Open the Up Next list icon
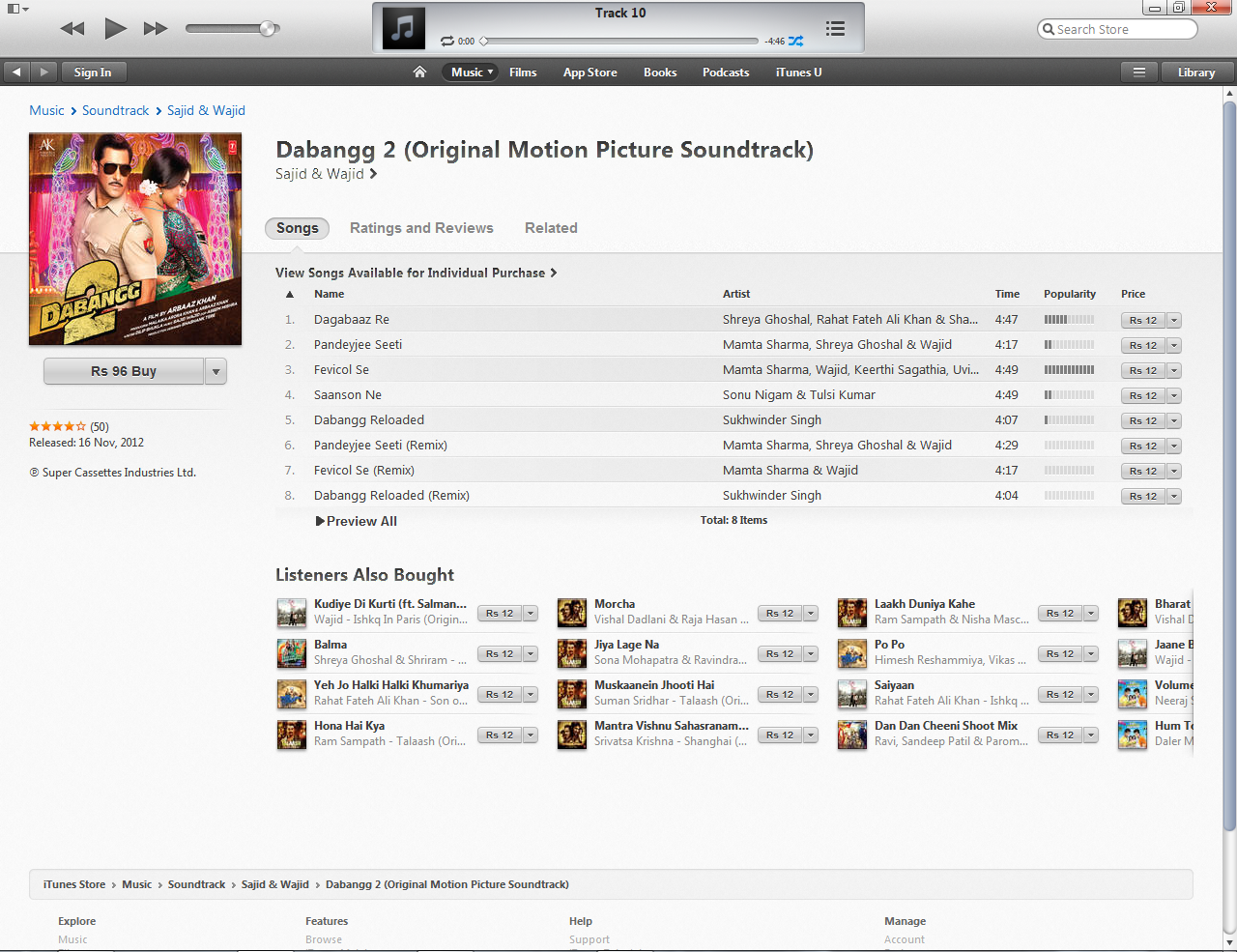The width and height of the screenshot is (1237, 952). coord(835,29)
